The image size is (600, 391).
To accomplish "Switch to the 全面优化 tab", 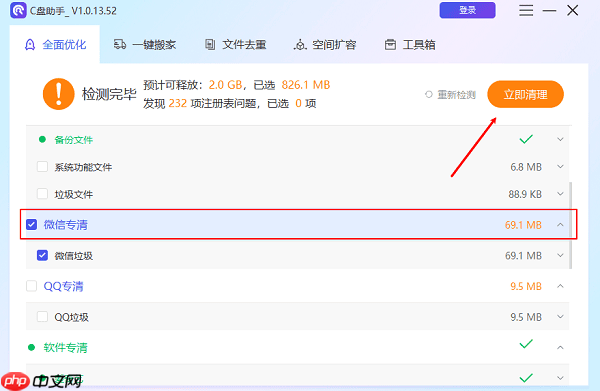I will (55, 45).
